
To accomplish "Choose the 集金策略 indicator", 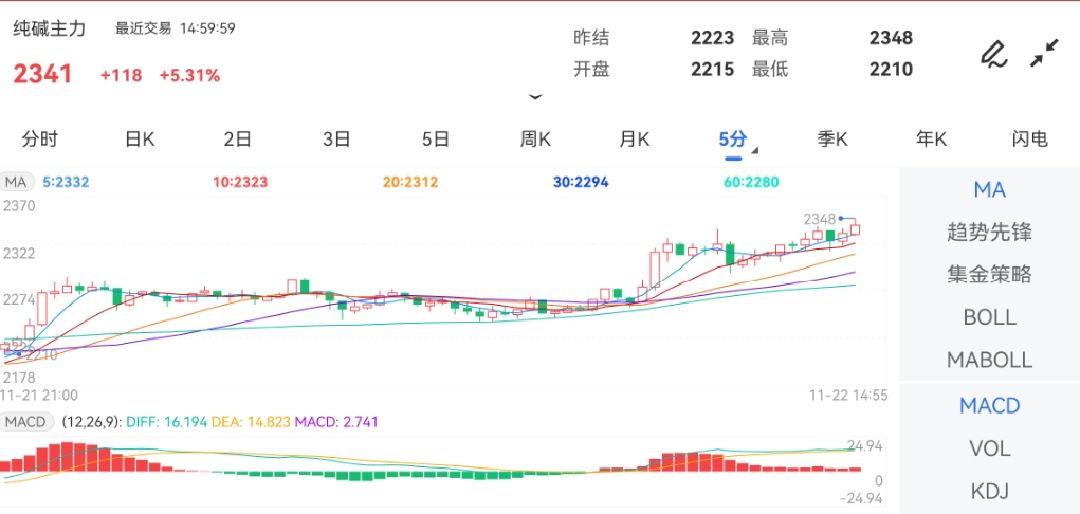I will 989,274.
